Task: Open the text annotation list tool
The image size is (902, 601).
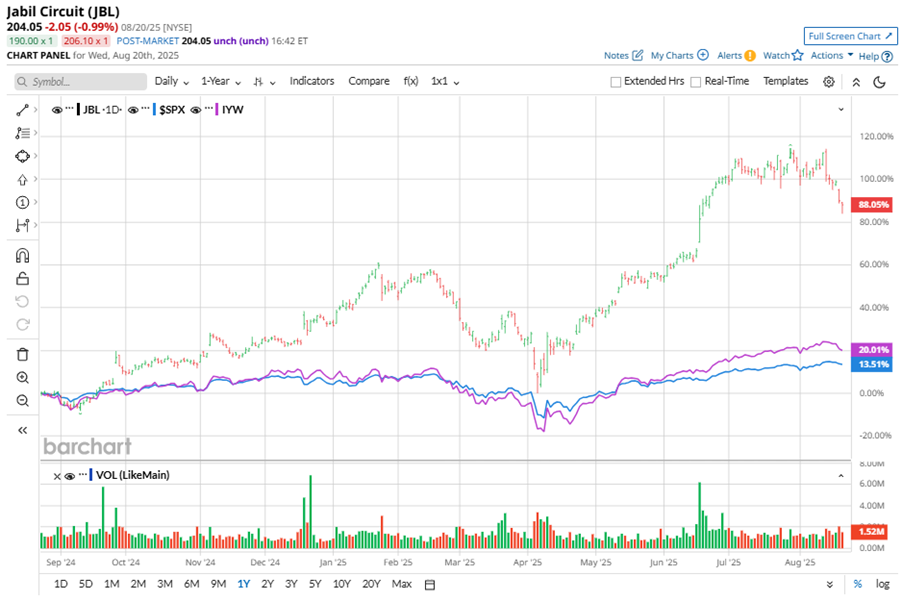Action: (x=22, y=133)
